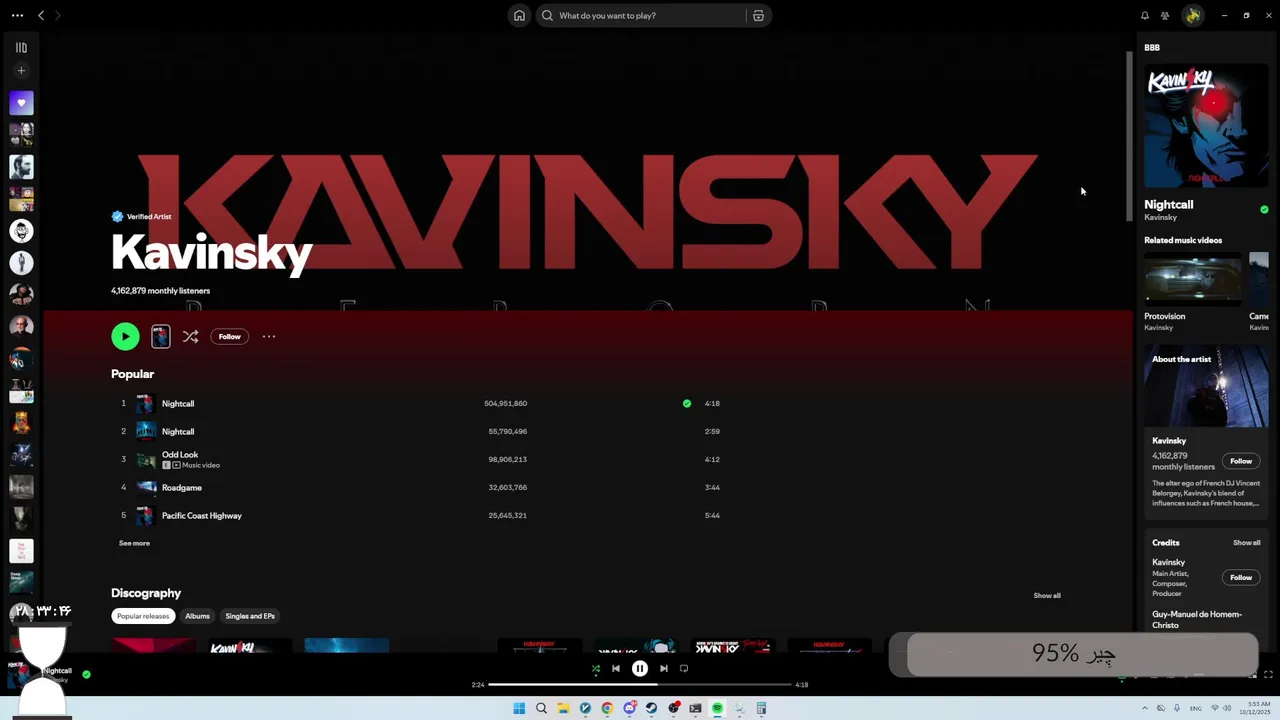Open Calculator from the taskbar
1280x720 pixels.
coord(761,708)
